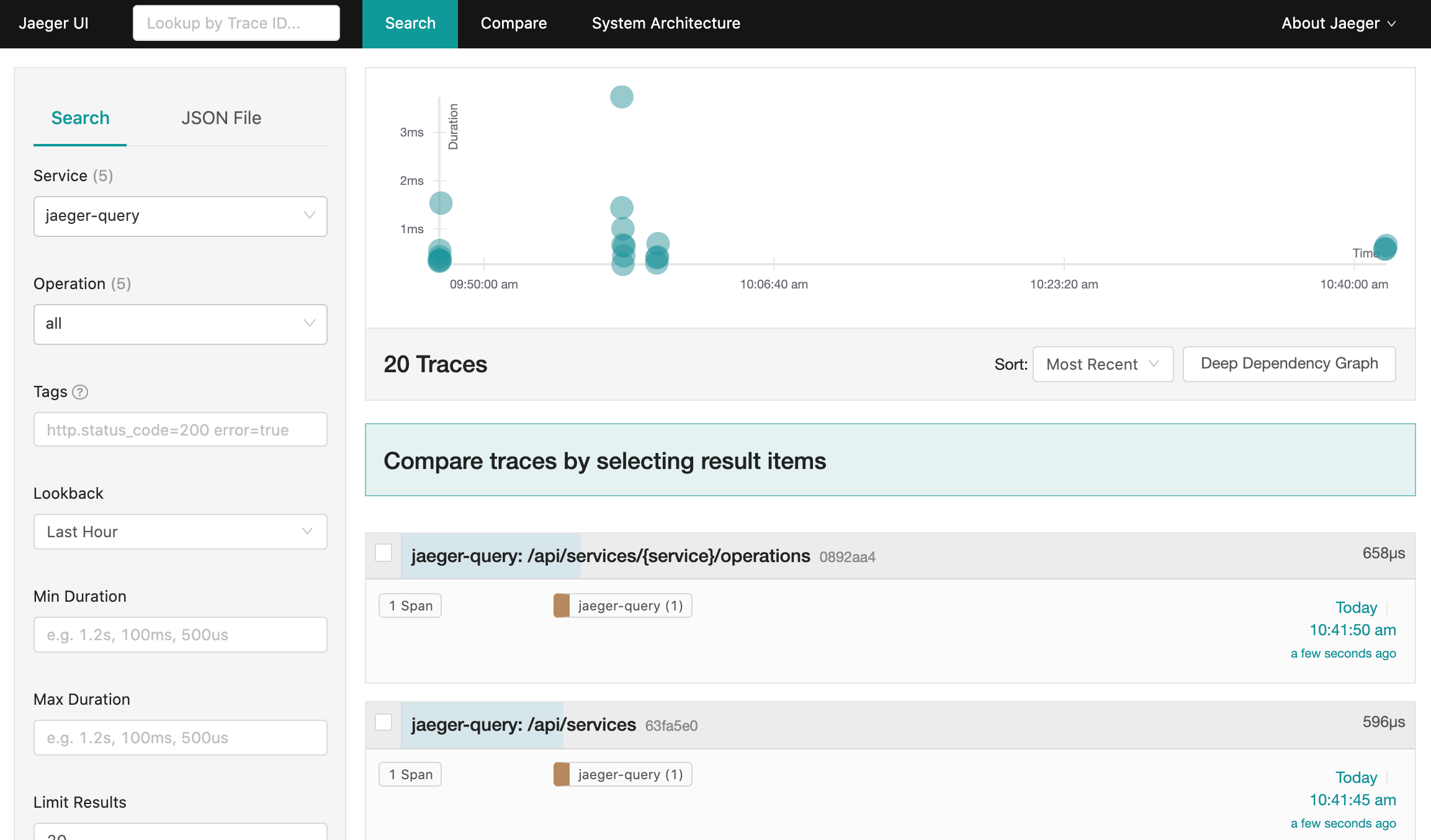Image resolution: width=1431 pixels, height=840 pixels.
Task: Toggle trace selection checkbox for second result
Action: (x=383, y=722)
